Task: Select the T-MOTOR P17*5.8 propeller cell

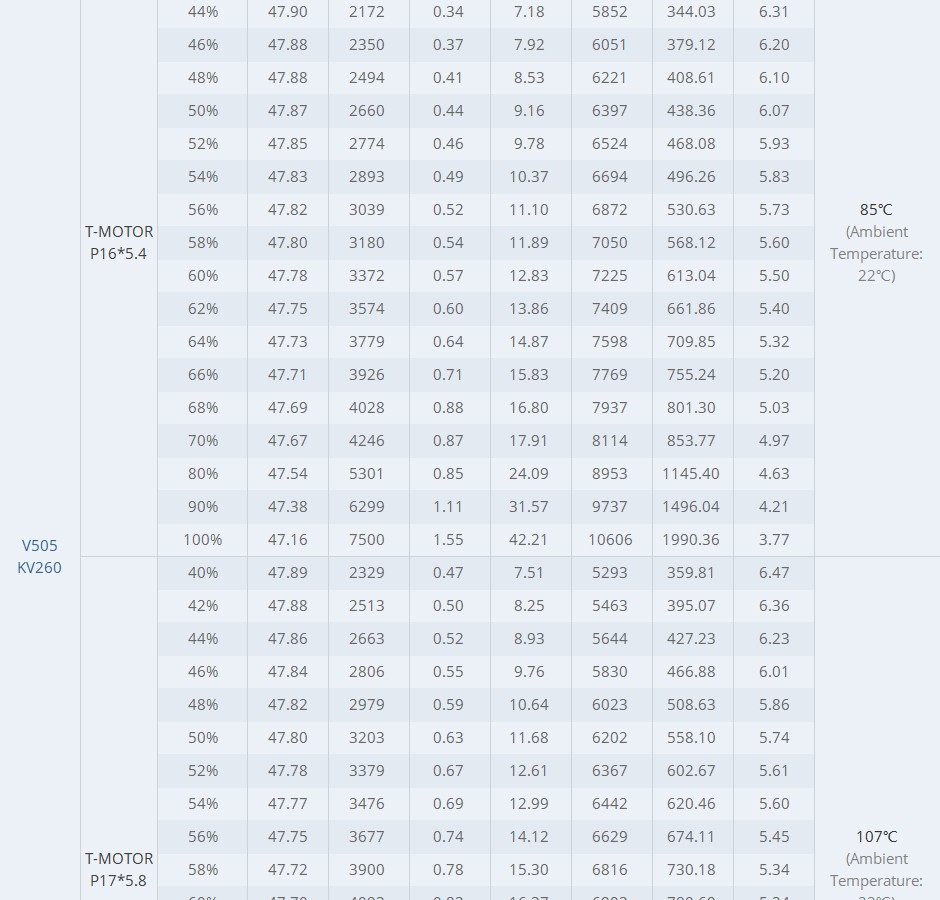Action: 119,869
